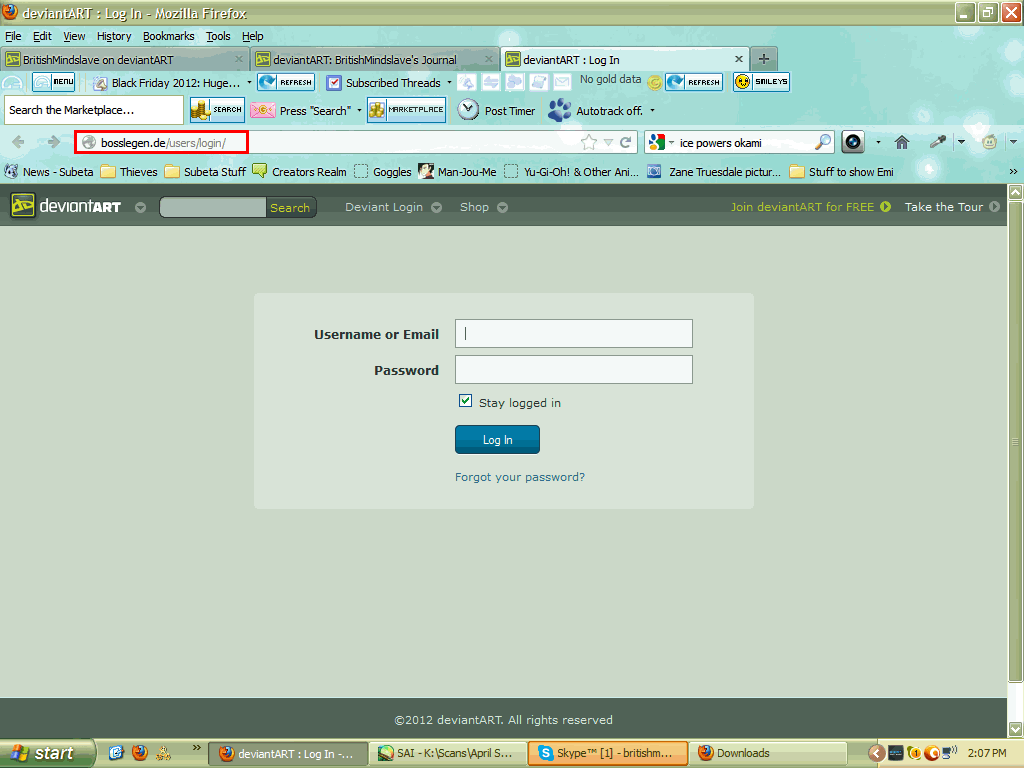Click the page scrollbar down arrow
The image size is (1024, 768).
point(1015,728)
